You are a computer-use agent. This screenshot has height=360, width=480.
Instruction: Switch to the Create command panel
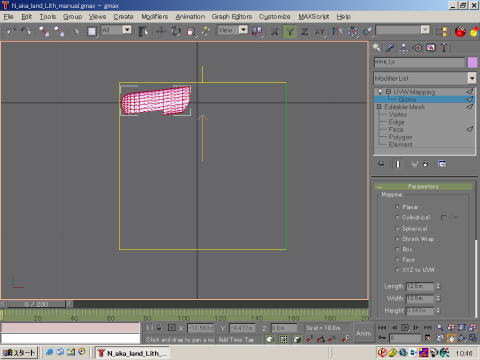pyautogui.click(x=377, y=48)
